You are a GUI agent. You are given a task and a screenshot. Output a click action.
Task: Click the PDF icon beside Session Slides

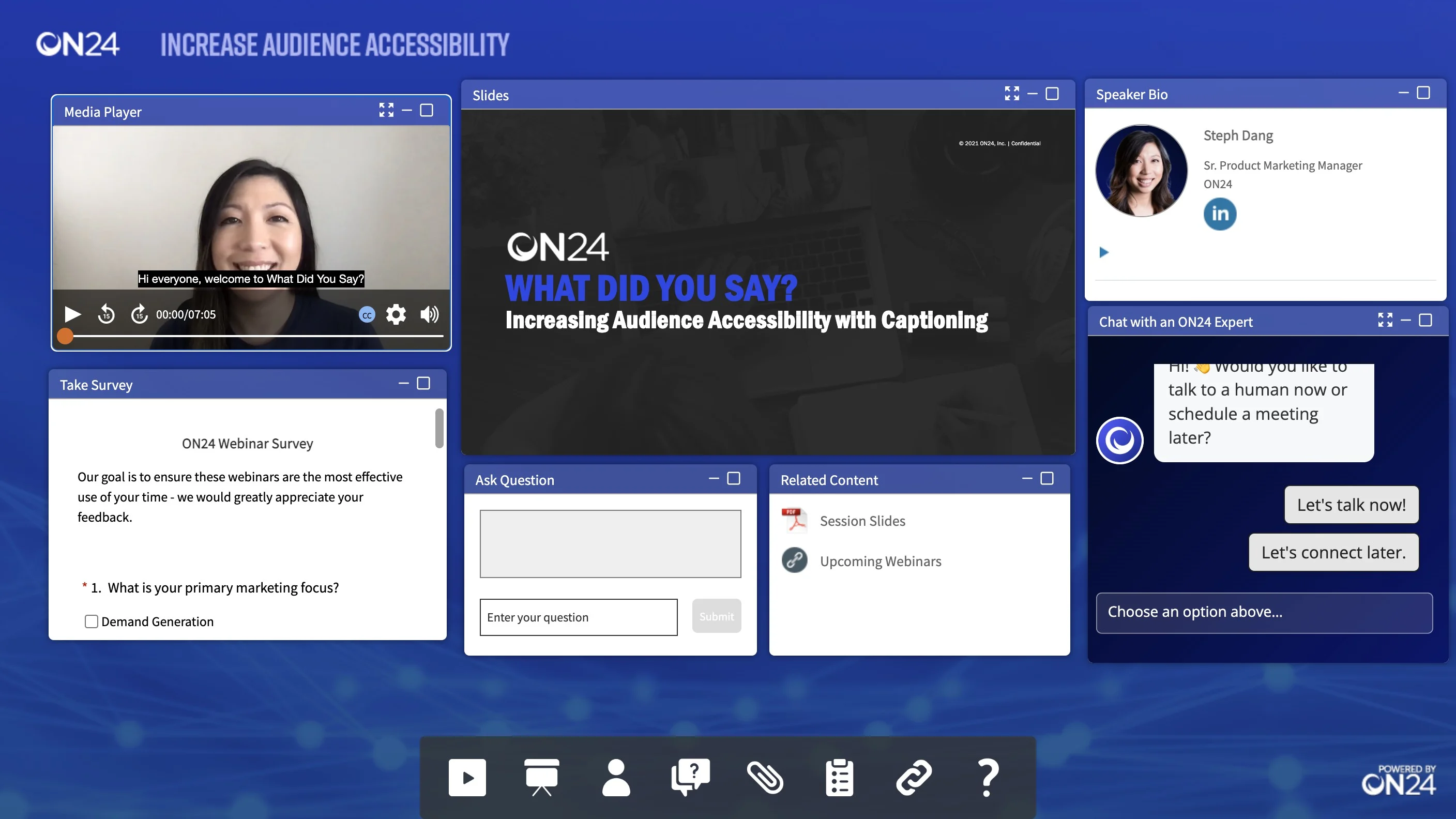(794, 520)
